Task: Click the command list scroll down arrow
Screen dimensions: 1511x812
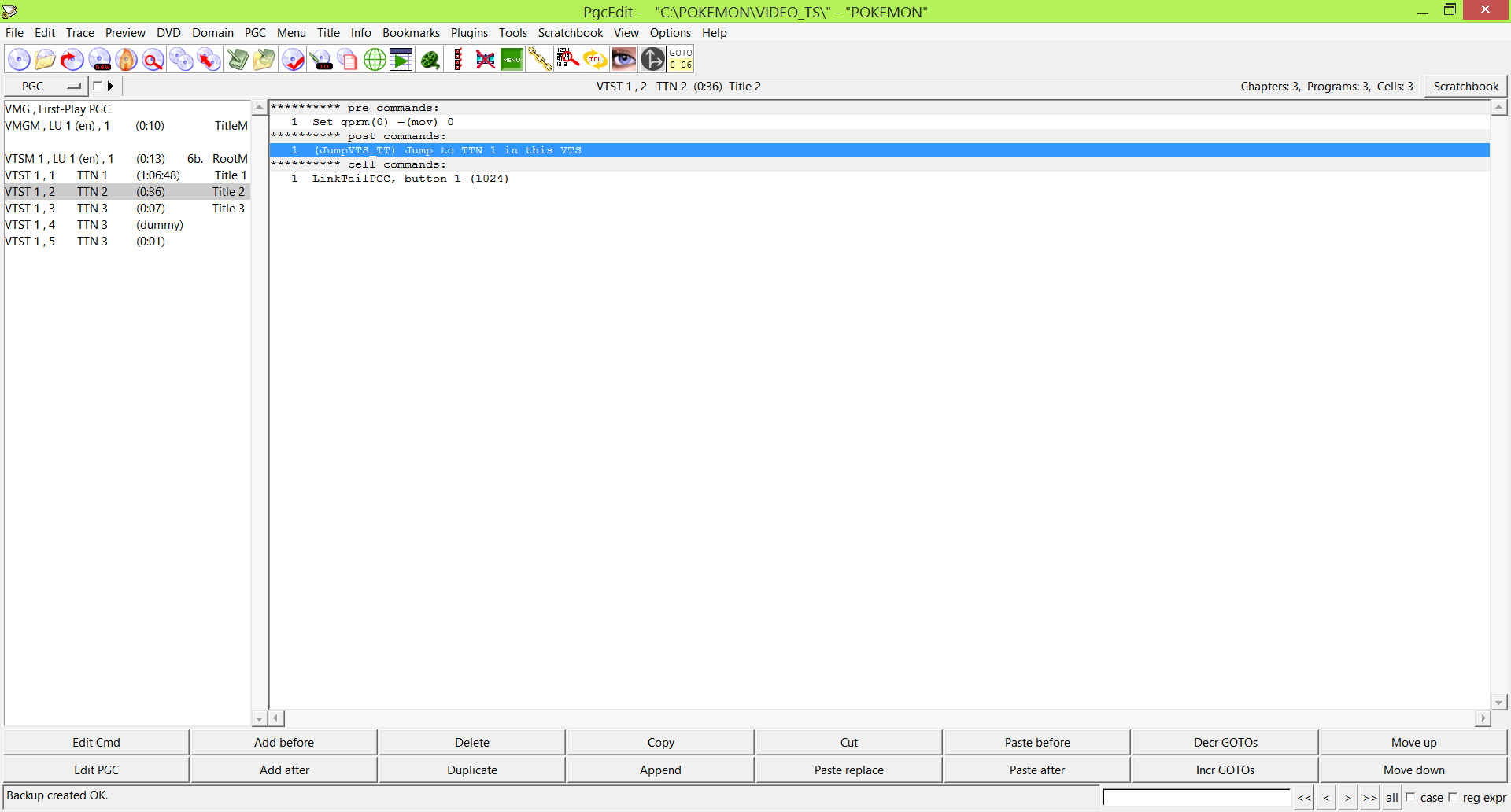Action: point(1499,702)
